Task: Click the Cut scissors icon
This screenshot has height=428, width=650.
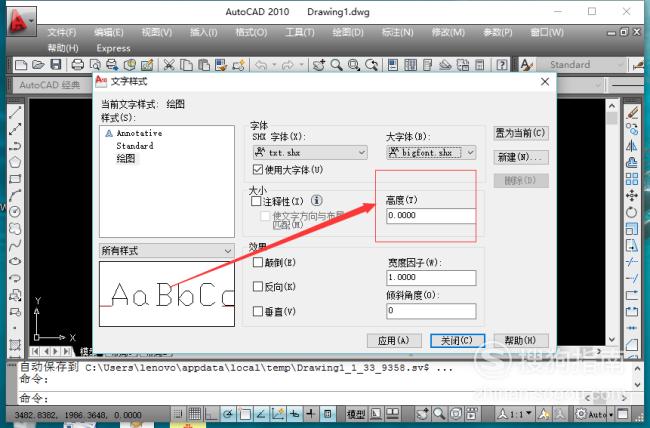Action: point(169,65)
